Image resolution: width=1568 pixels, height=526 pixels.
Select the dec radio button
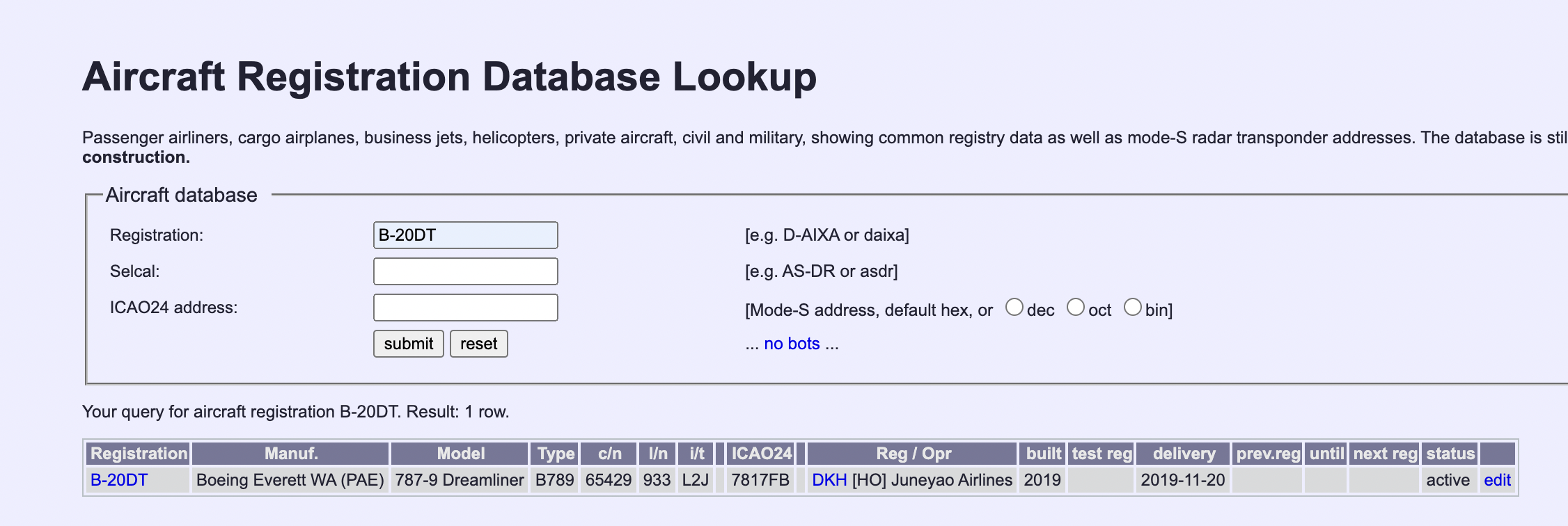click(1014, 308)
